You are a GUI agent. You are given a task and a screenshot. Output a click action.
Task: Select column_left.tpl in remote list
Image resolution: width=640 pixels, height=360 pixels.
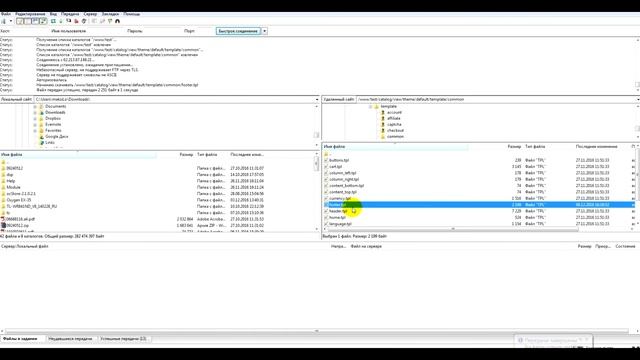tap(342, 173)
